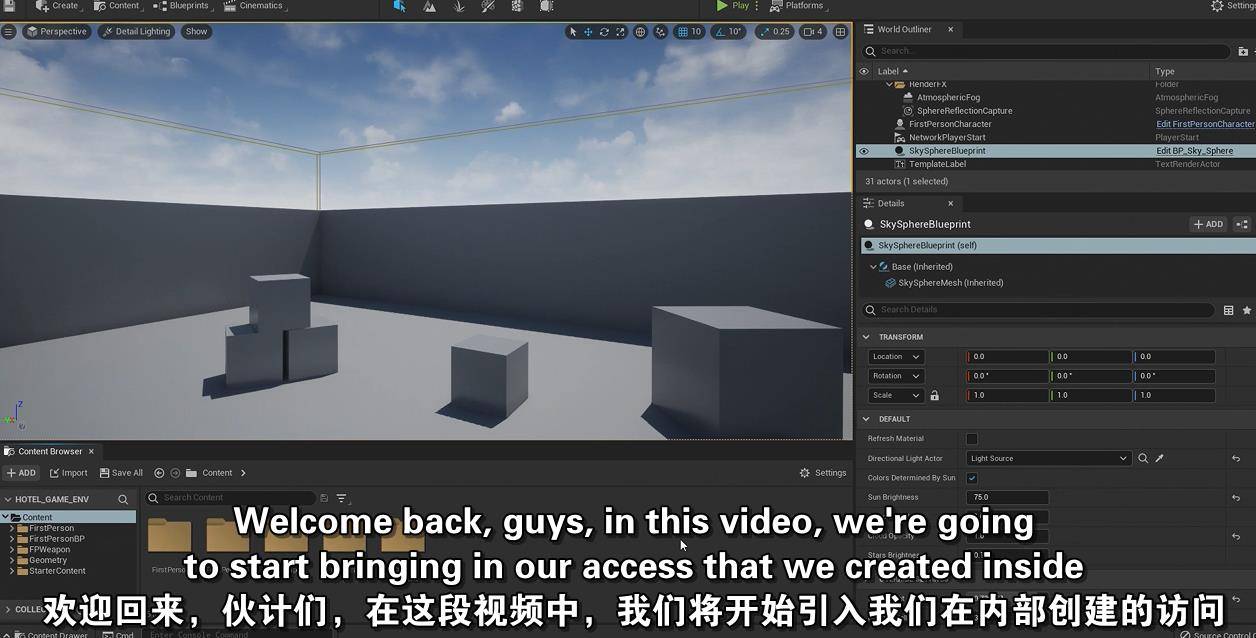
Task: Toggle visibility column eye header
Action: click(864, 71)
